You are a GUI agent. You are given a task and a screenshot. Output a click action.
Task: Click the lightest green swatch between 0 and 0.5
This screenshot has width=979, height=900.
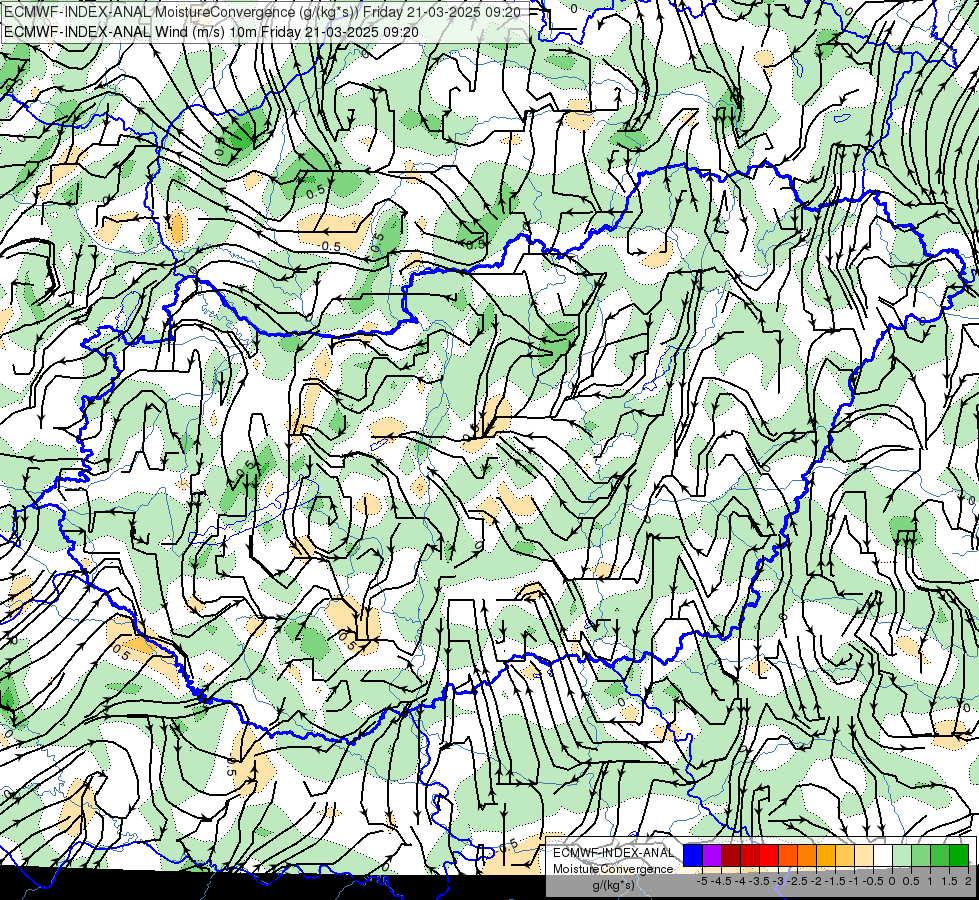(x=902, y=856)
